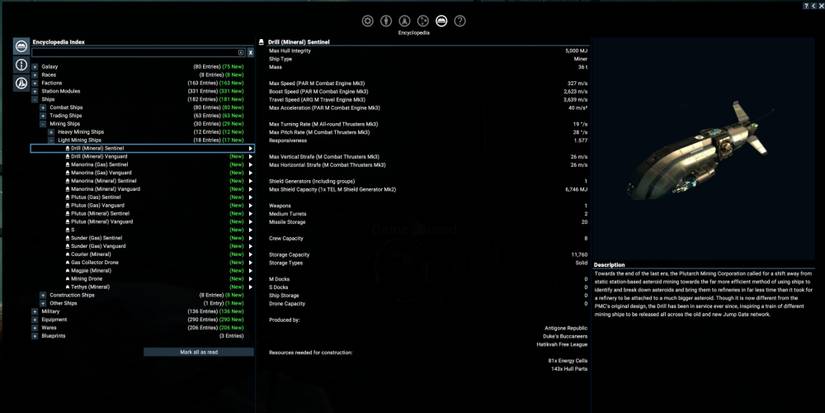Expand the Factions category

(35, 83)
